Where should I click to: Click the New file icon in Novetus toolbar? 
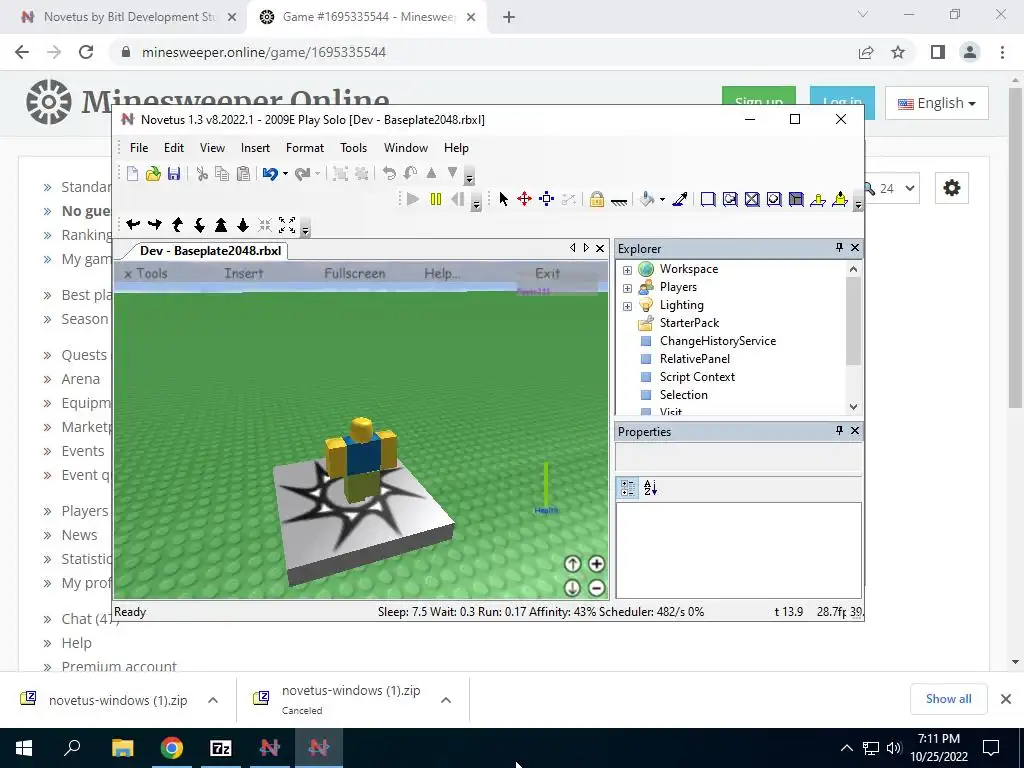pos(133,174)
